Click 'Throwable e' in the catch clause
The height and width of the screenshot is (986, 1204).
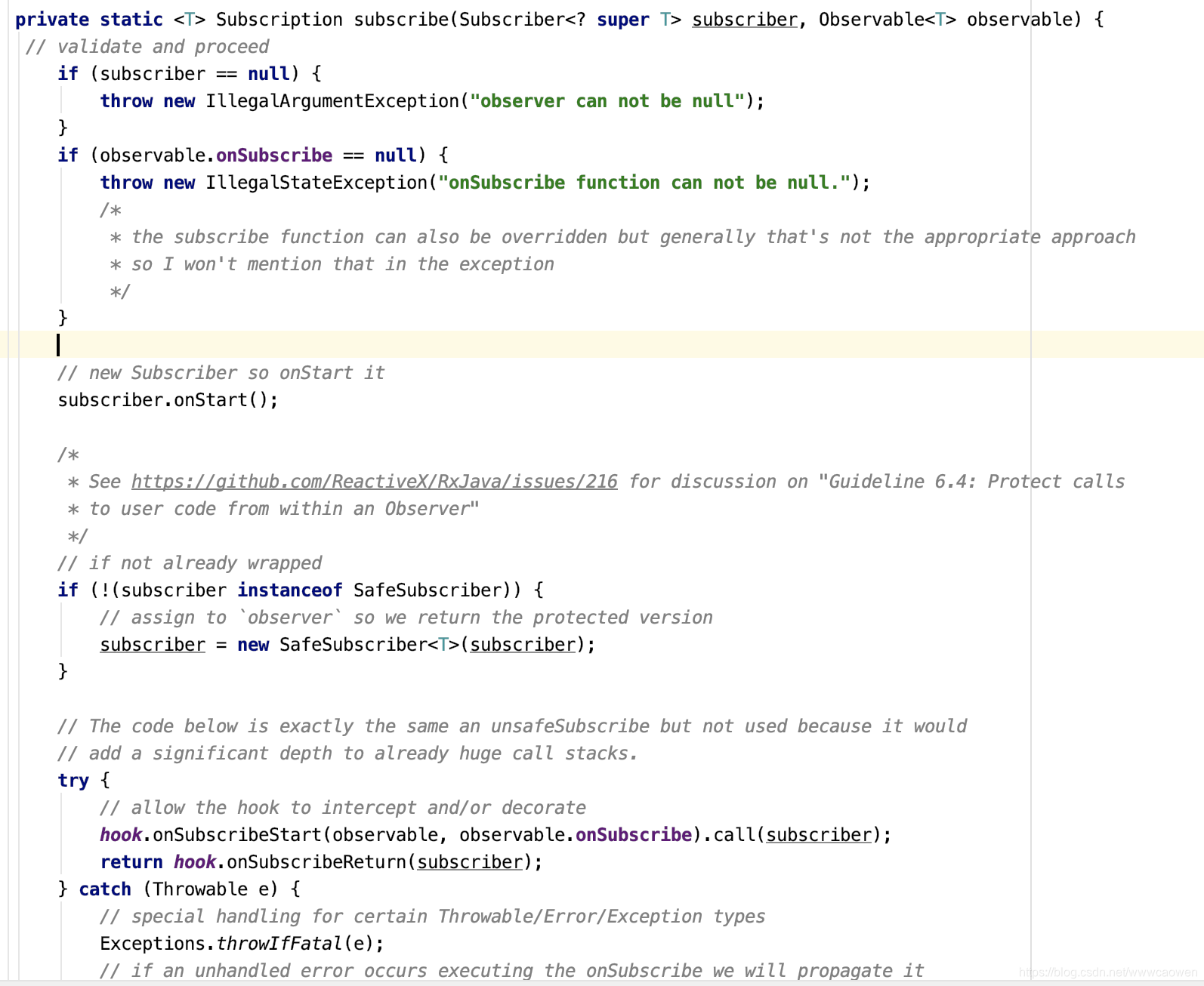(x=211, y=889)
